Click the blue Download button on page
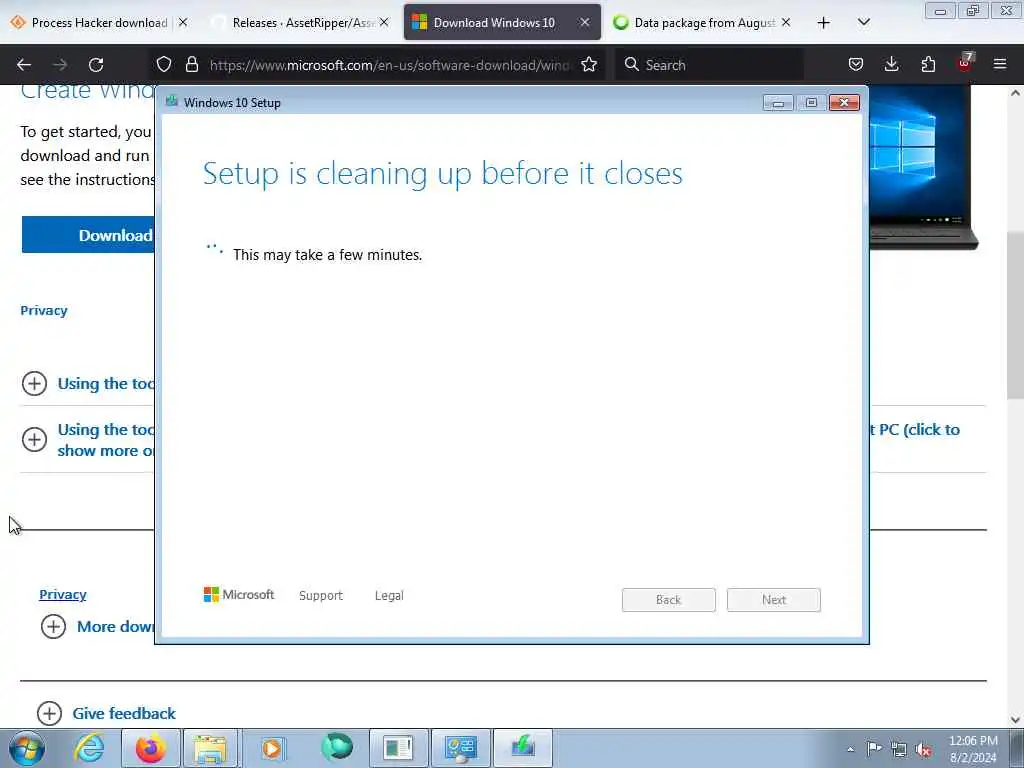 point(88,235)
